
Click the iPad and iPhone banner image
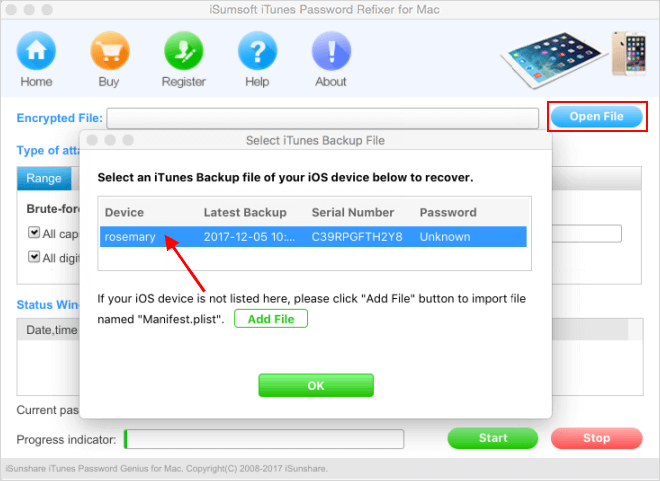pos(573,59)
